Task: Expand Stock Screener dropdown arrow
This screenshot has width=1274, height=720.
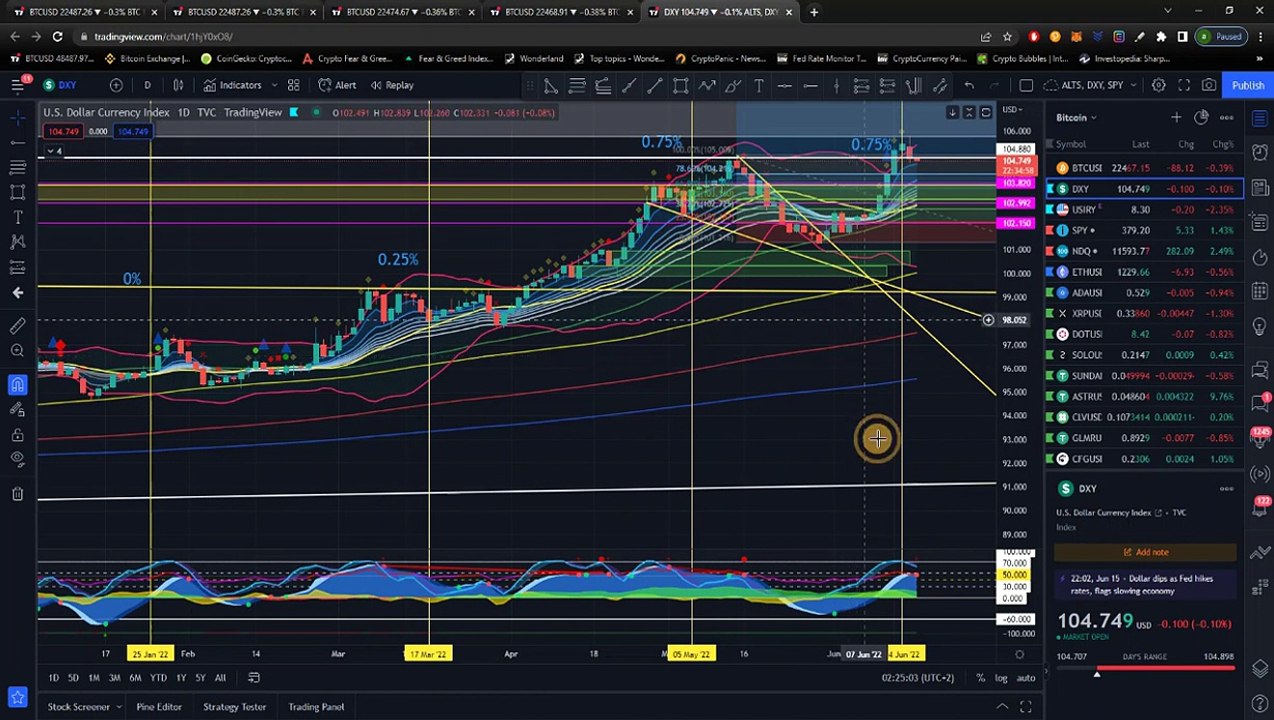Action: click(121, 707)
